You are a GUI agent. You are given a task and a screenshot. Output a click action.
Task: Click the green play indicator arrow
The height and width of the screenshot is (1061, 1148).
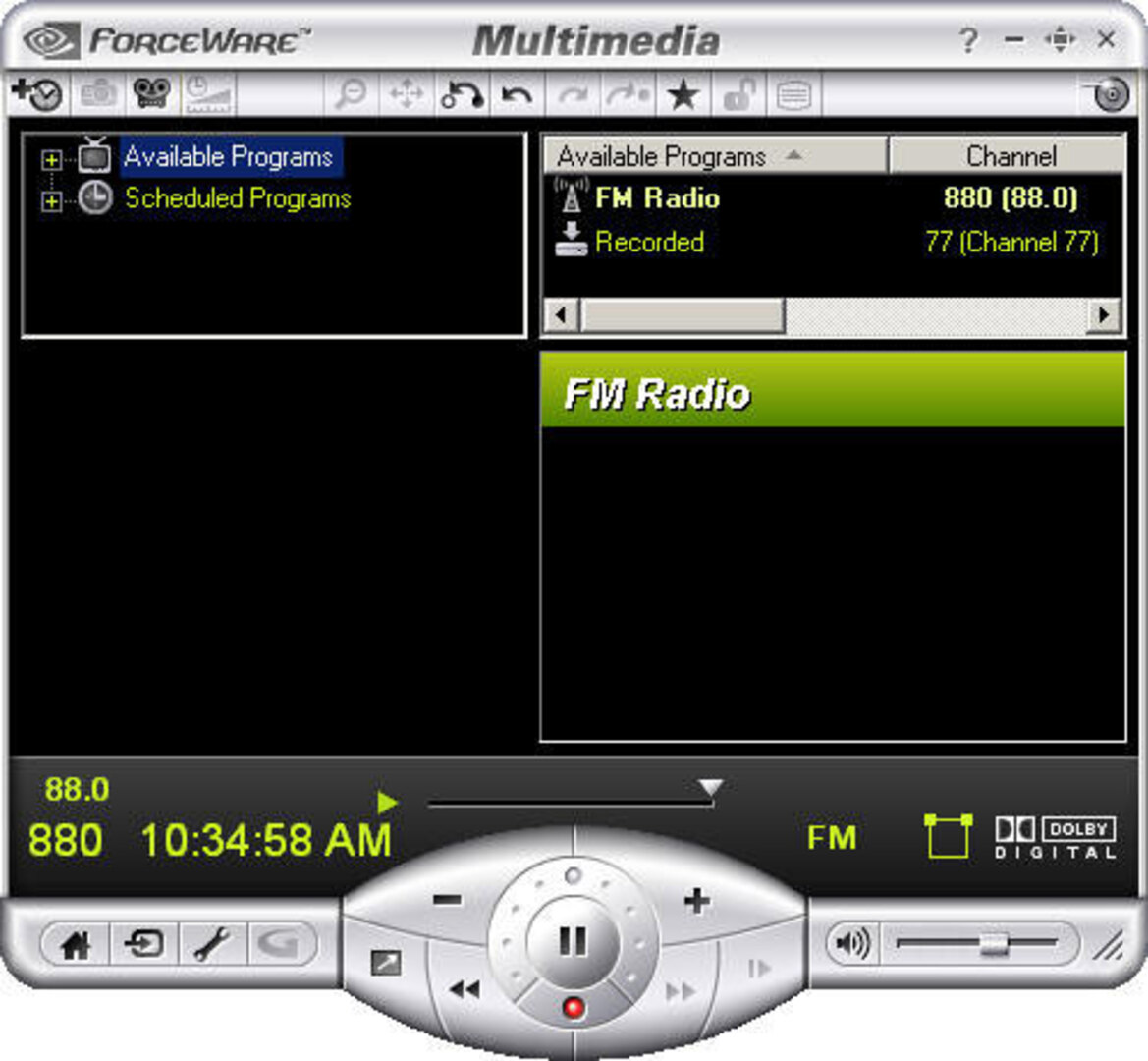387,803
